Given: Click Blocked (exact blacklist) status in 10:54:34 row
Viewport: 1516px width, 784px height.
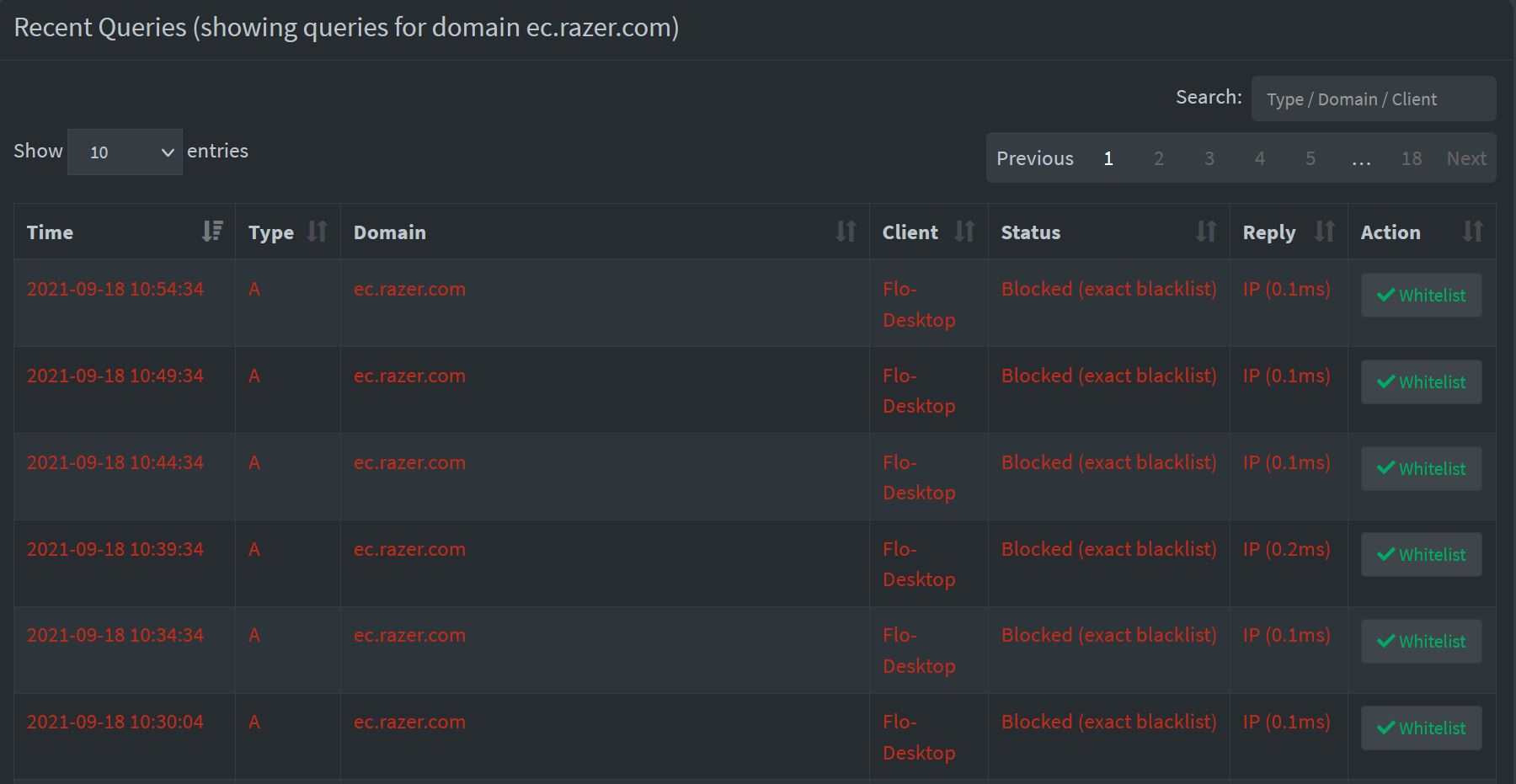Looking at the screenshot, I should point(1109,289).
